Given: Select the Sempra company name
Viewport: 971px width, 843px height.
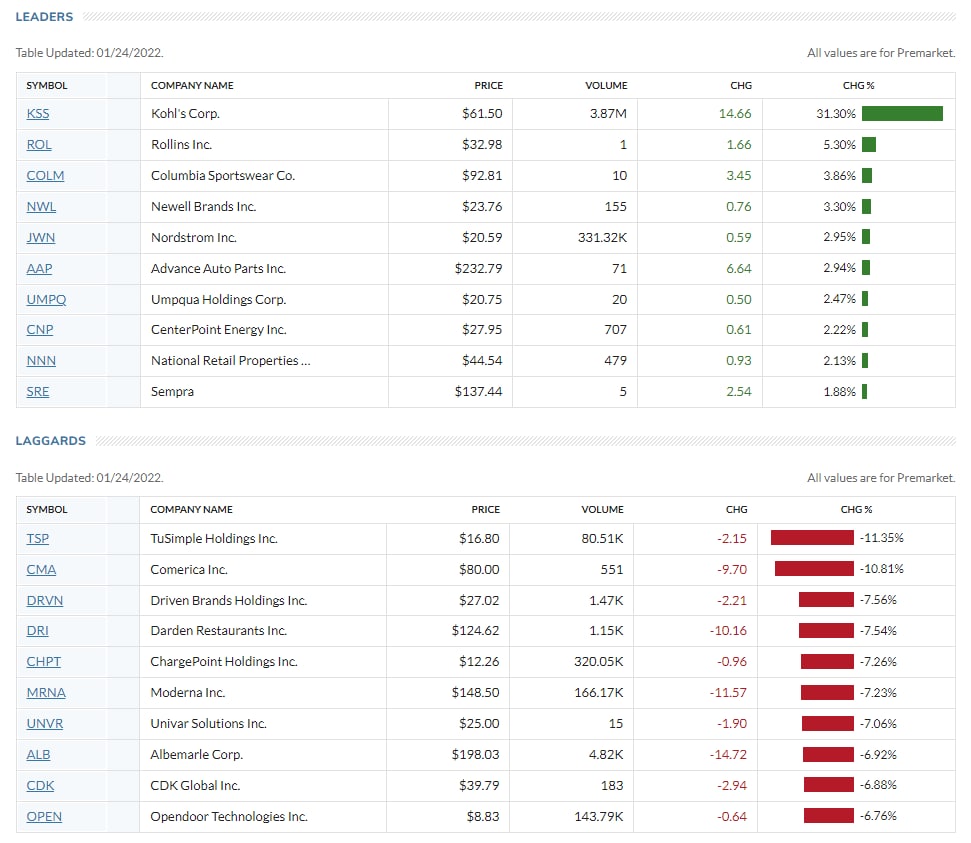Looking at the screenshot, I should pyautogui.click(x=172, y=392).
